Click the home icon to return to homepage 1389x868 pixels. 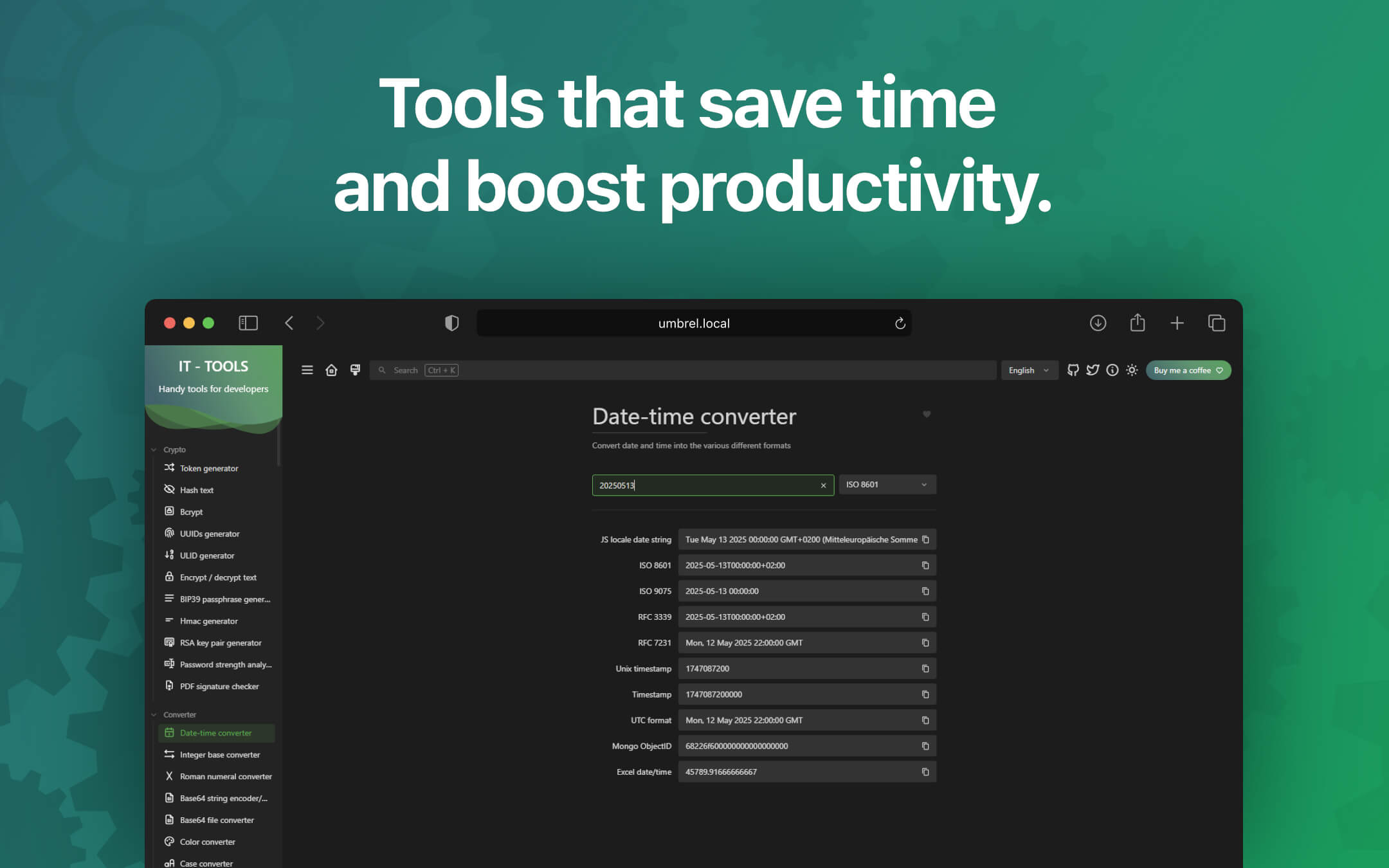click(332, 370)
